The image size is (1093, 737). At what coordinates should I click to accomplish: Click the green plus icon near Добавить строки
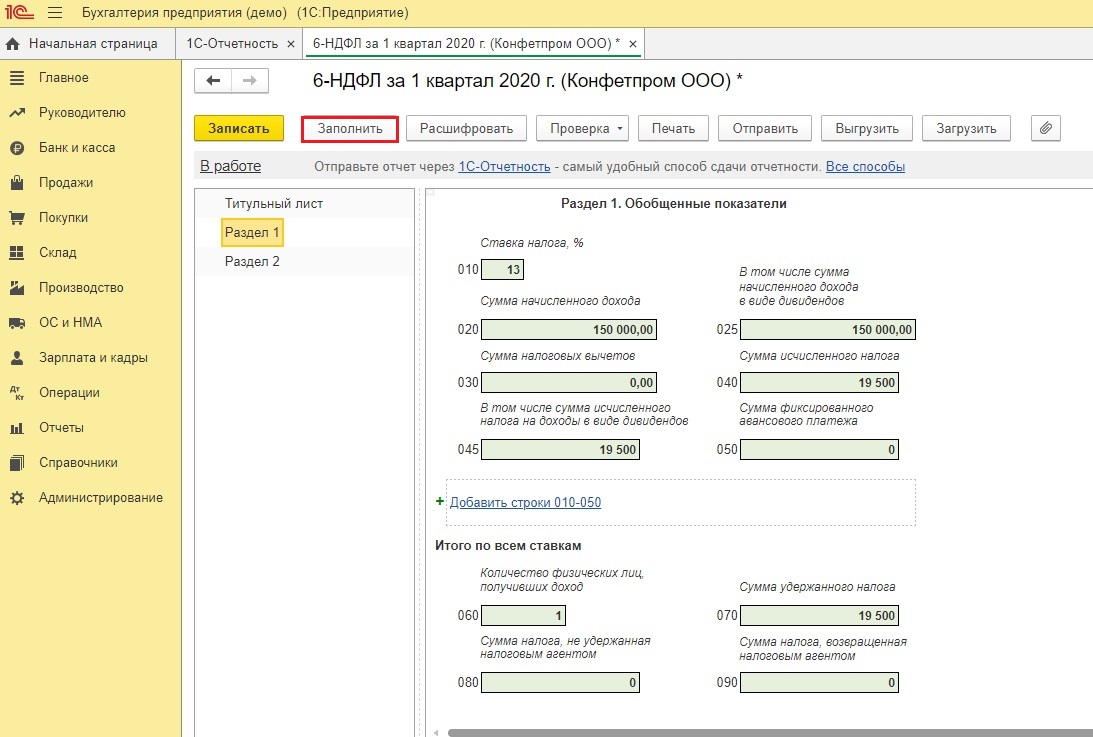coord(440,501)
